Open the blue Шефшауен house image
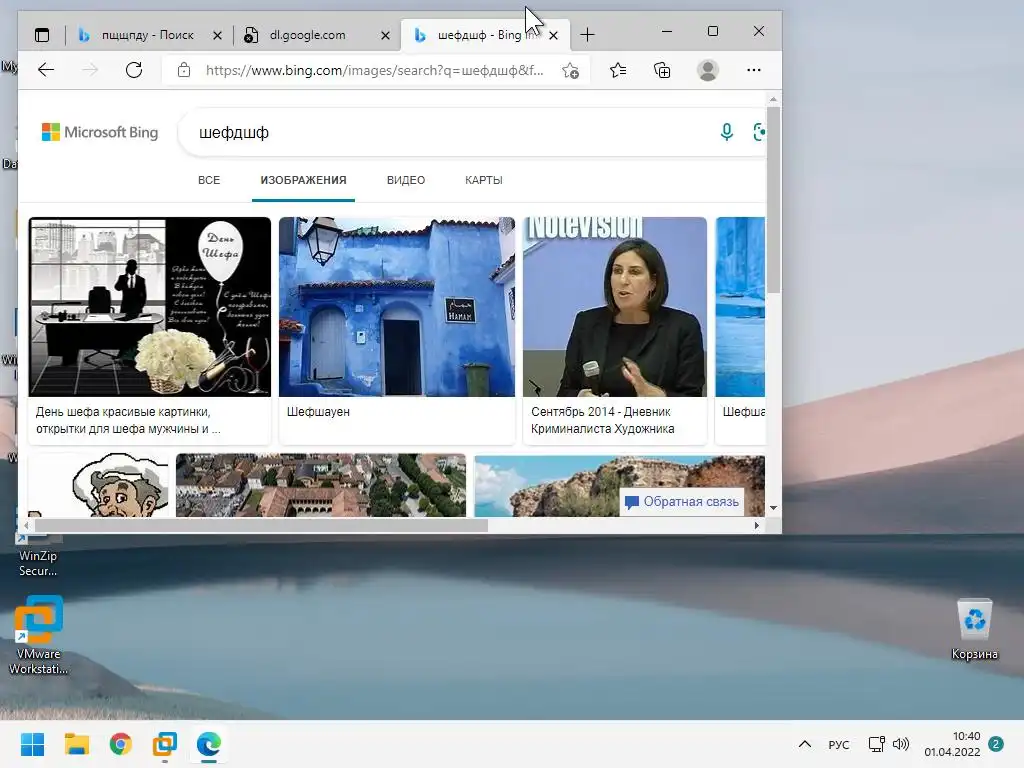 397,307
